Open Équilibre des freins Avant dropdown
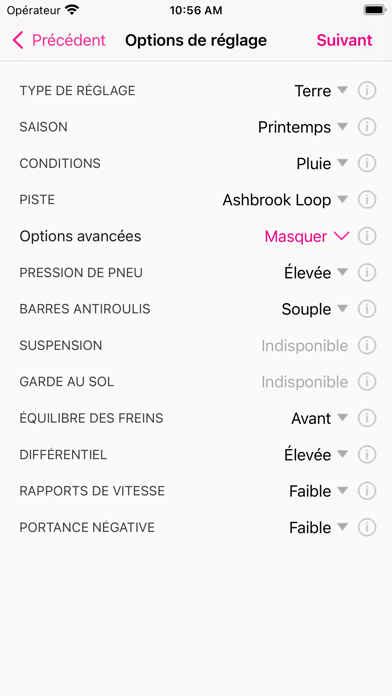 320,418
